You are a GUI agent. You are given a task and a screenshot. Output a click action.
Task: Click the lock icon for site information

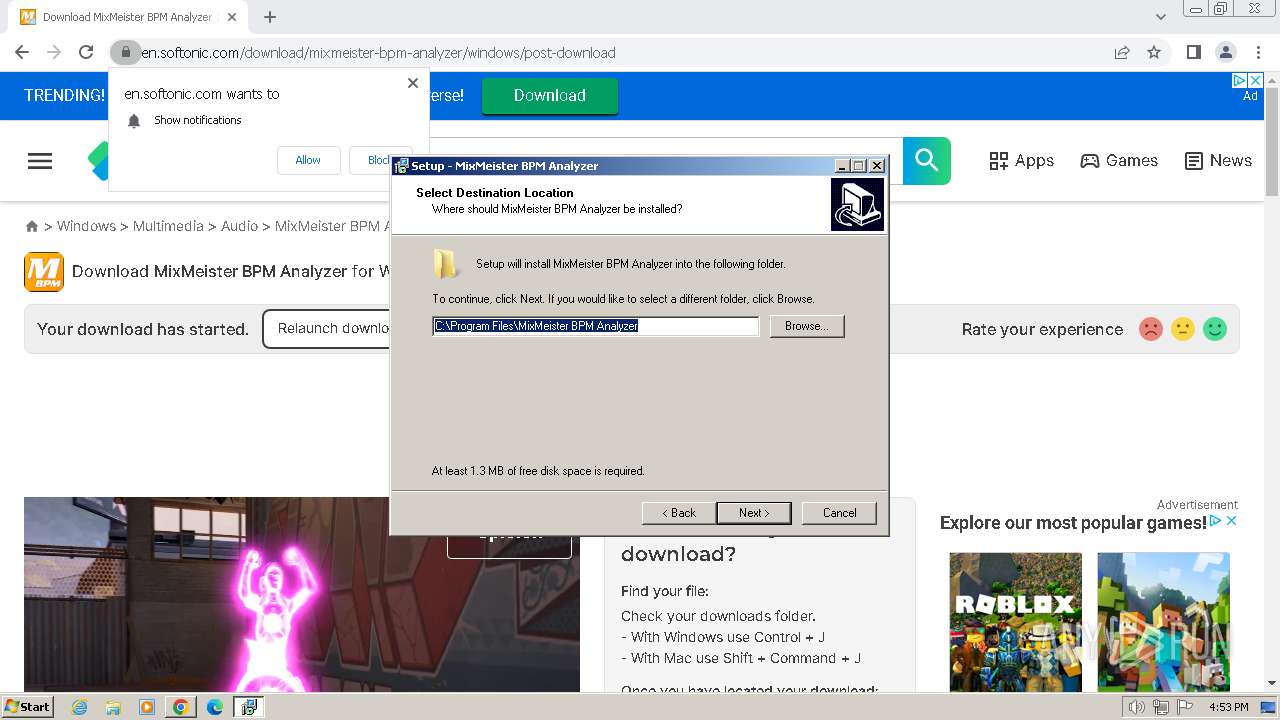125,52
